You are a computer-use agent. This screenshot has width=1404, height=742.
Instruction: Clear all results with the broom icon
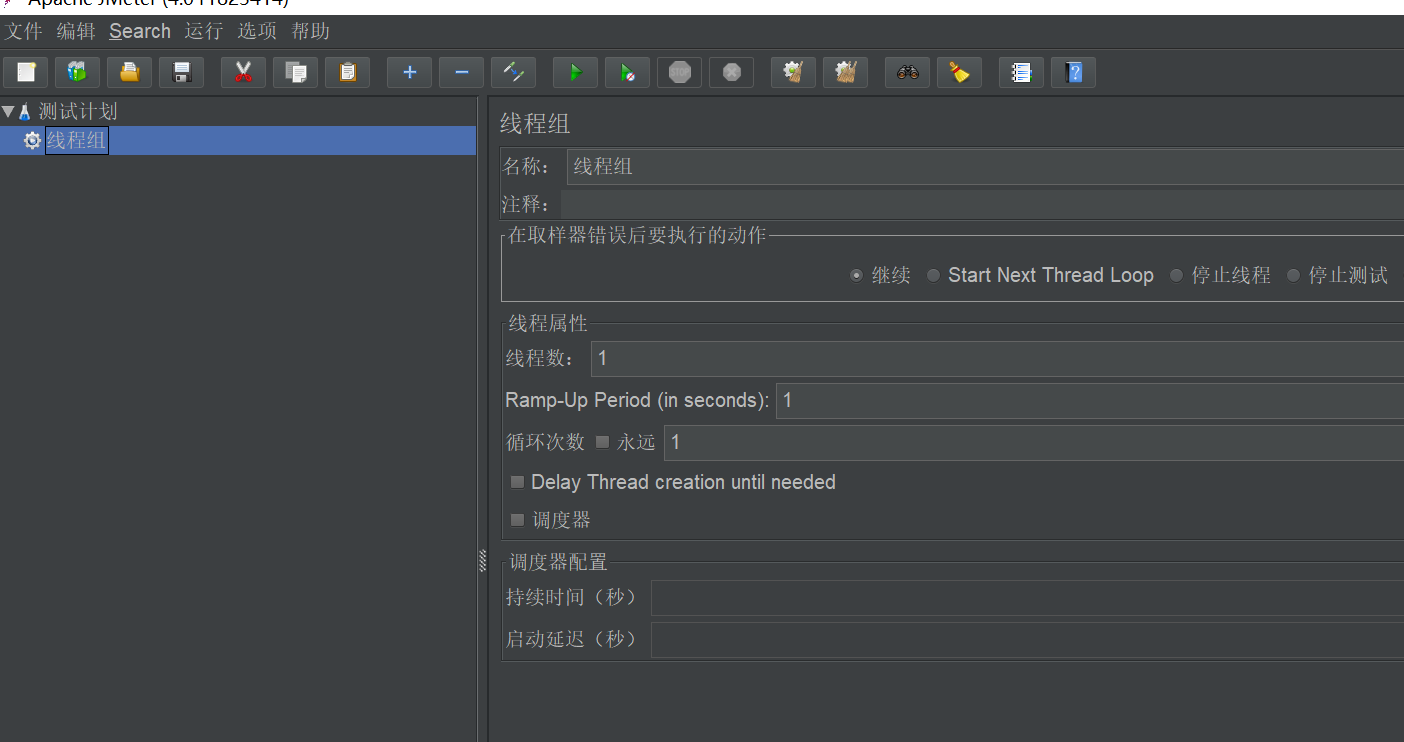pyautogui.click(x=845, y=71)
